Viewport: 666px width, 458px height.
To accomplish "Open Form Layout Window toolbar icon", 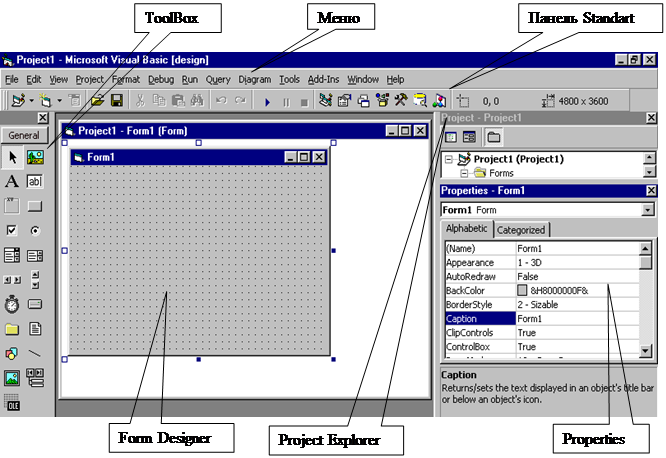I will (363, 101).
